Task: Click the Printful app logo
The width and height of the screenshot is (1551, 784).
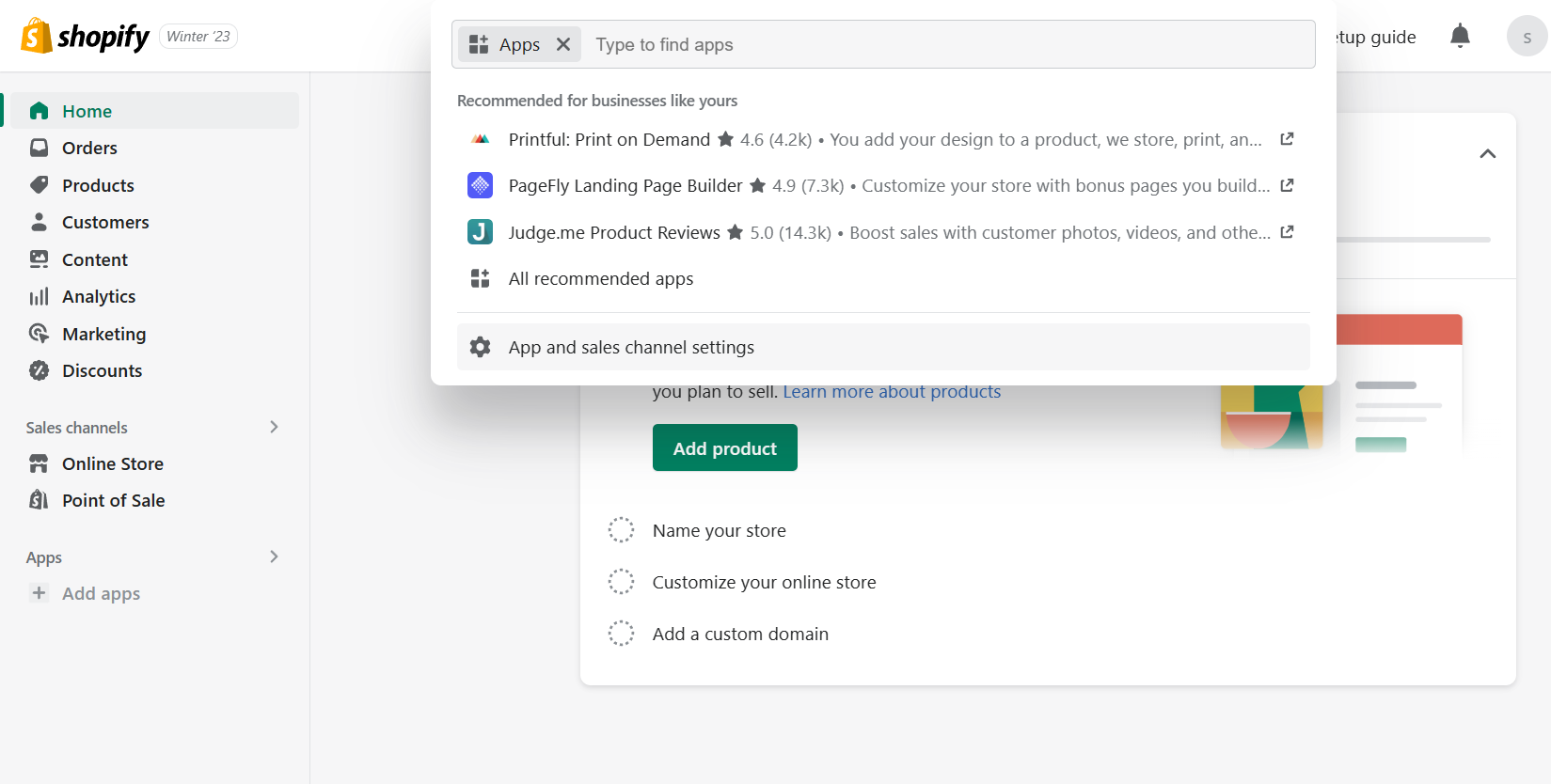Action: coord(480,139)
